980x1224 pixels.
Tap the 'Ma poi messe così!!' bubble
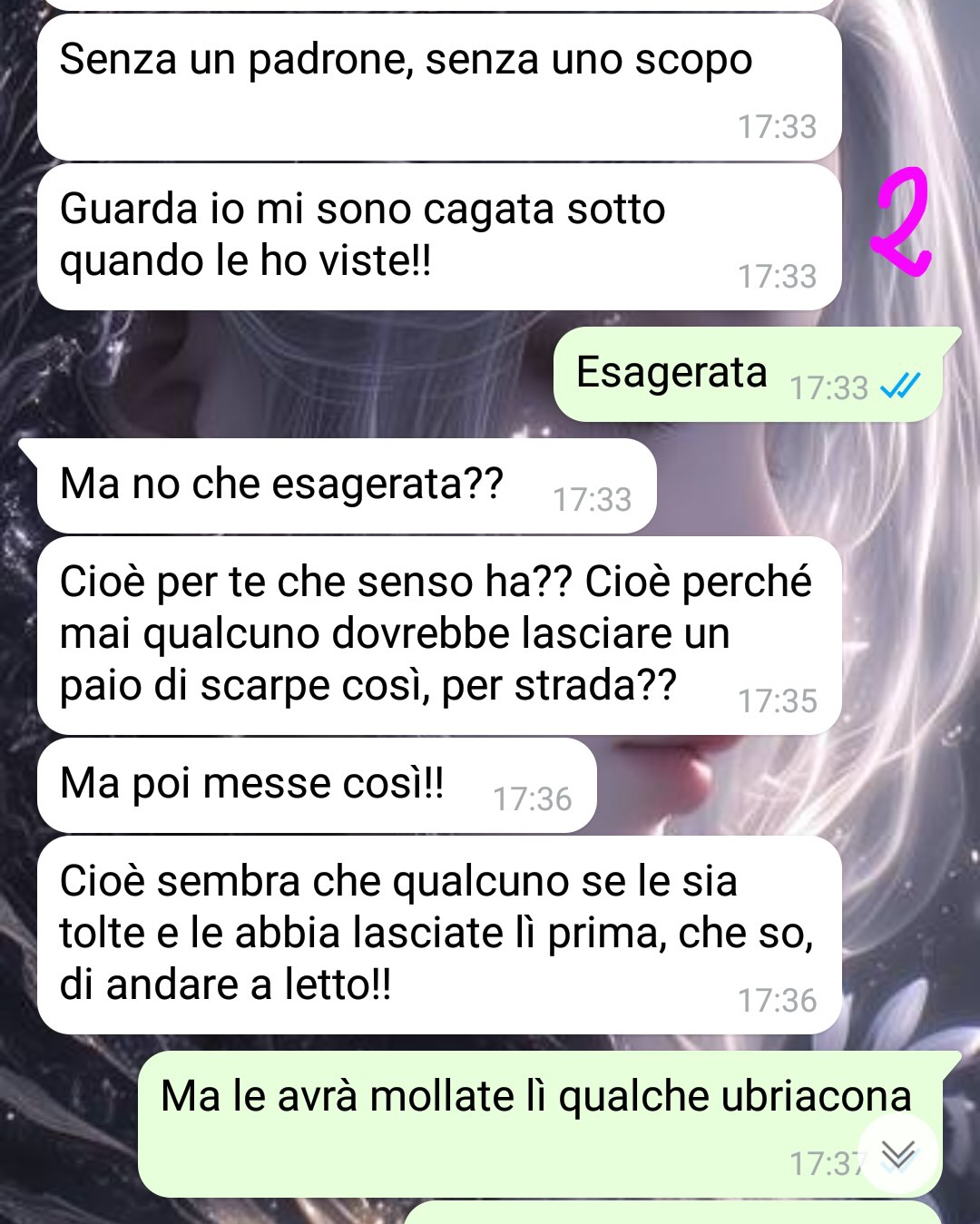[x=317, y=785]
